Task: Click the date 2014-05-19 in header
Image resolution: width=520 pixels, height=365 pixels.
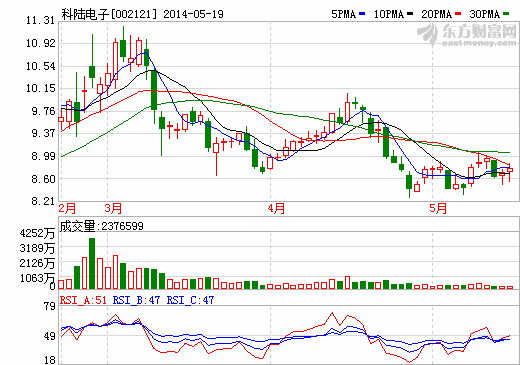Action: click(193, 14)
